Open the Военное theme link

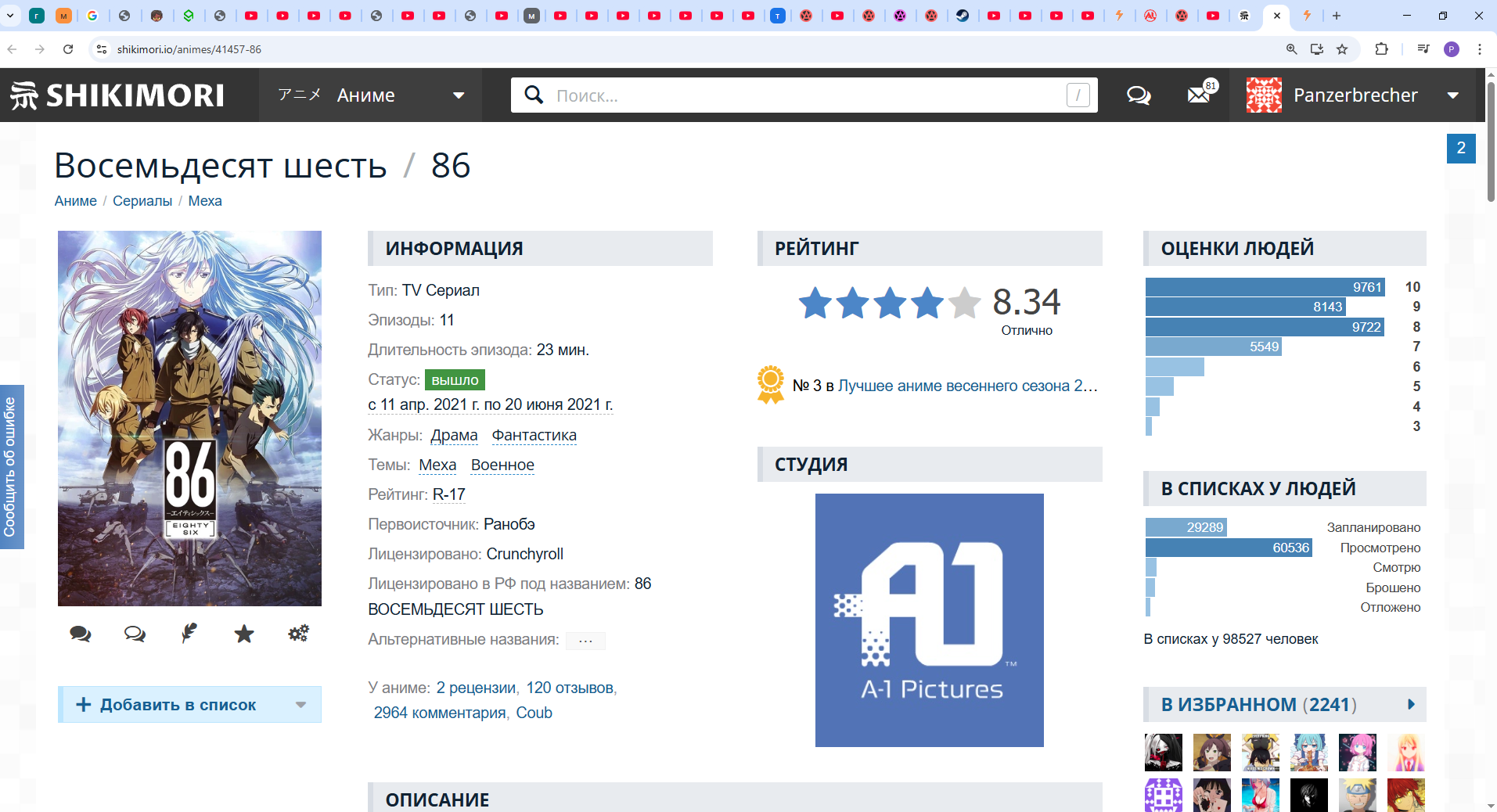502,465
